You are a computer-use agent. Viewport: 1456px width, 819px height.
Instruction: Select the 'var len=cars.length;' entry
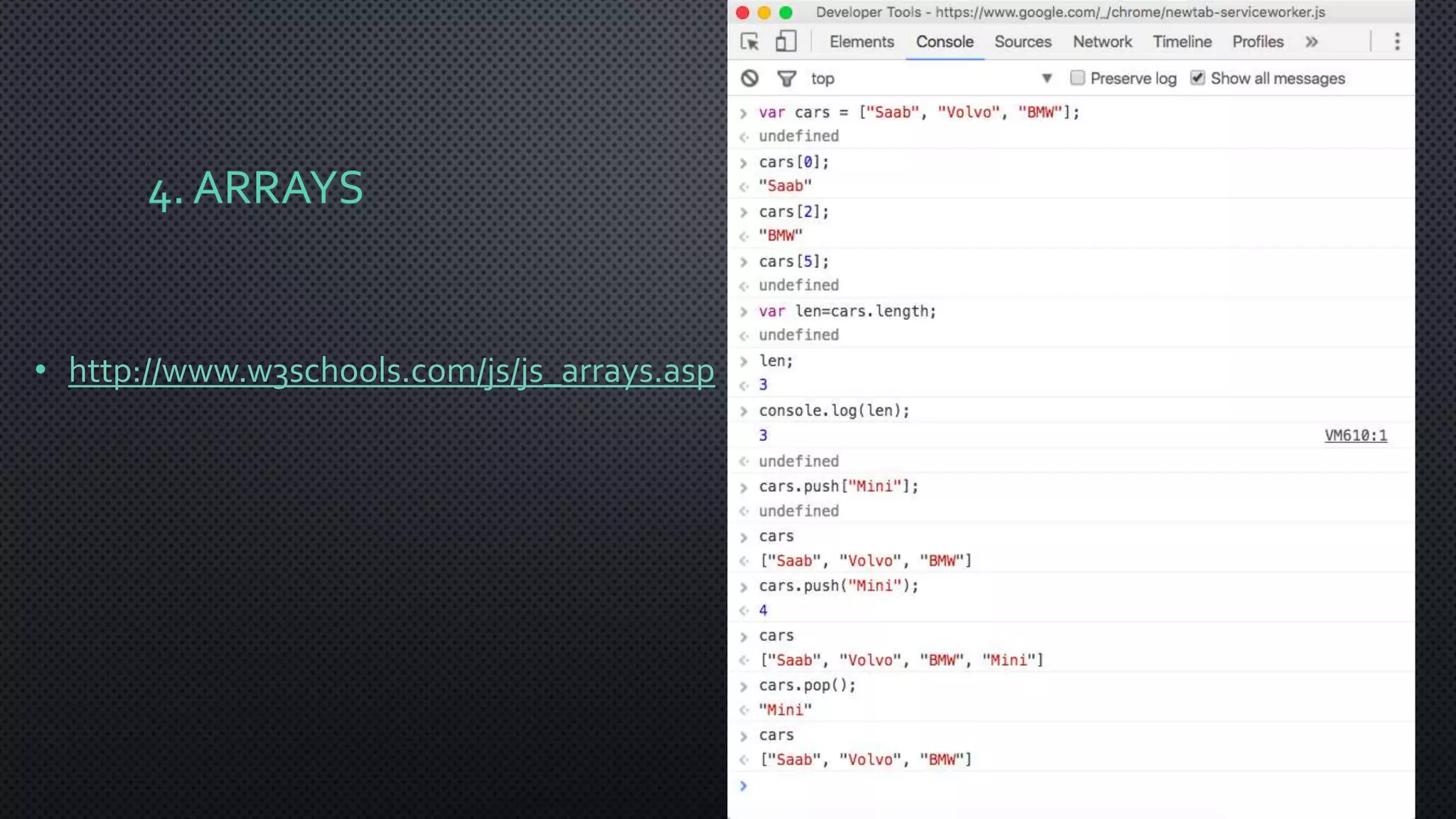point(847,311)
